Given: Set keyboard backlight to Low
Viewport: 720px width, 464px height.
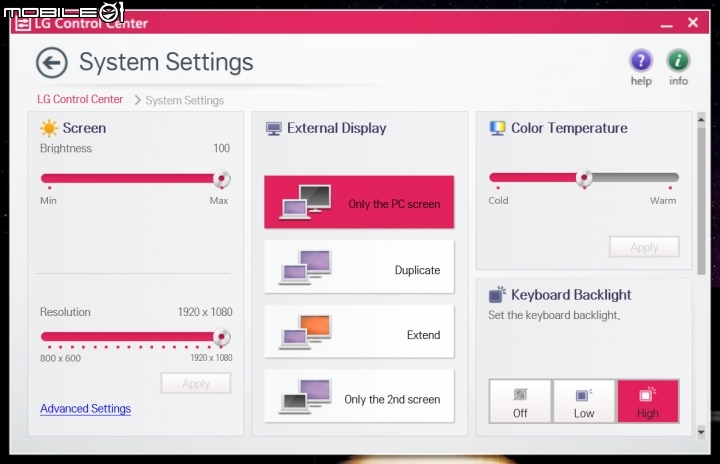Looking at the screenshot, I should [x=584, y=401].
